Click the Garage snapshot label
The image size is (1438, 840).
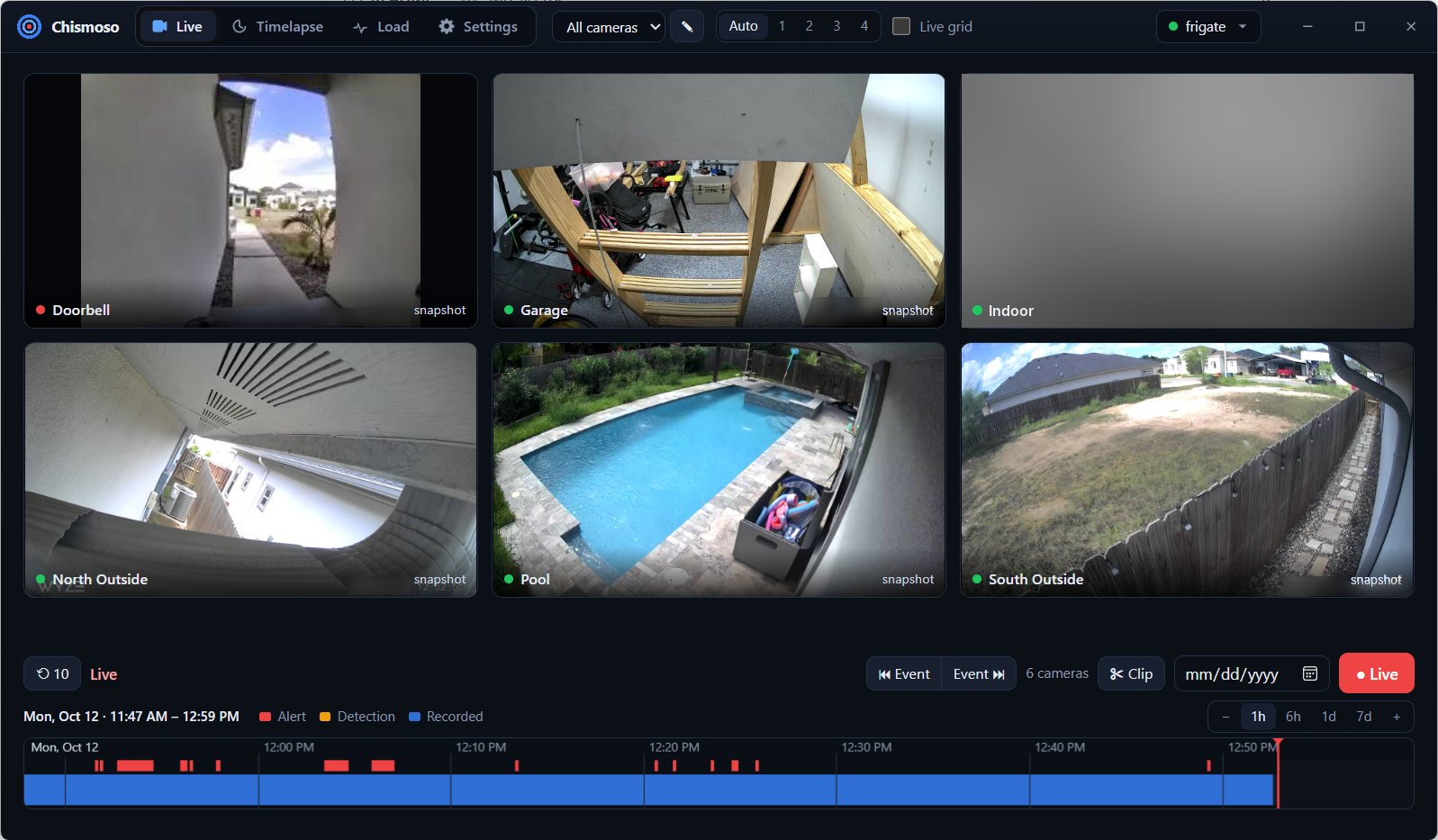tap(908, 310)
